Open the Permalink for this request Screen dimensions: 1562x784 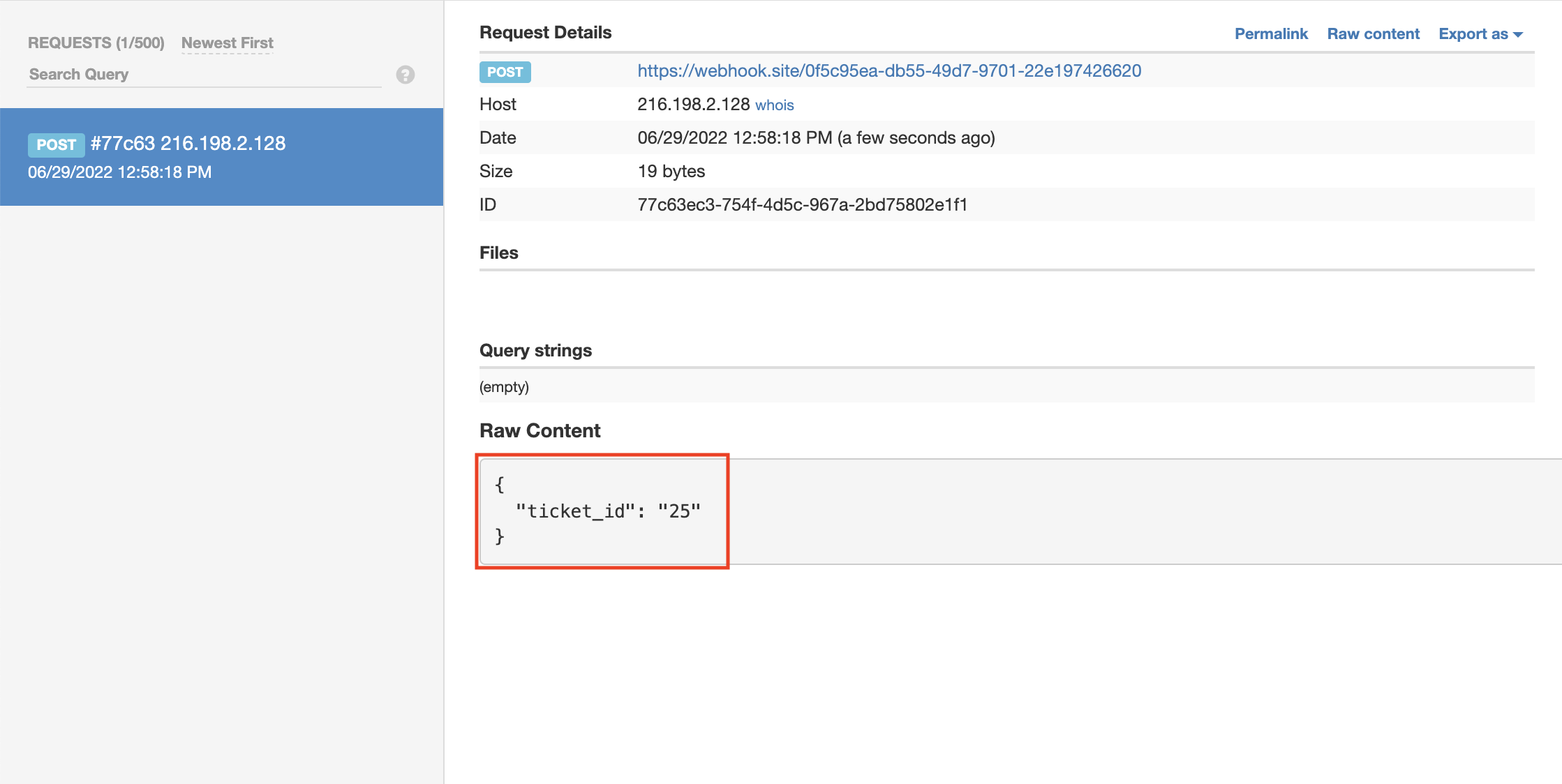pos(1270,34)
